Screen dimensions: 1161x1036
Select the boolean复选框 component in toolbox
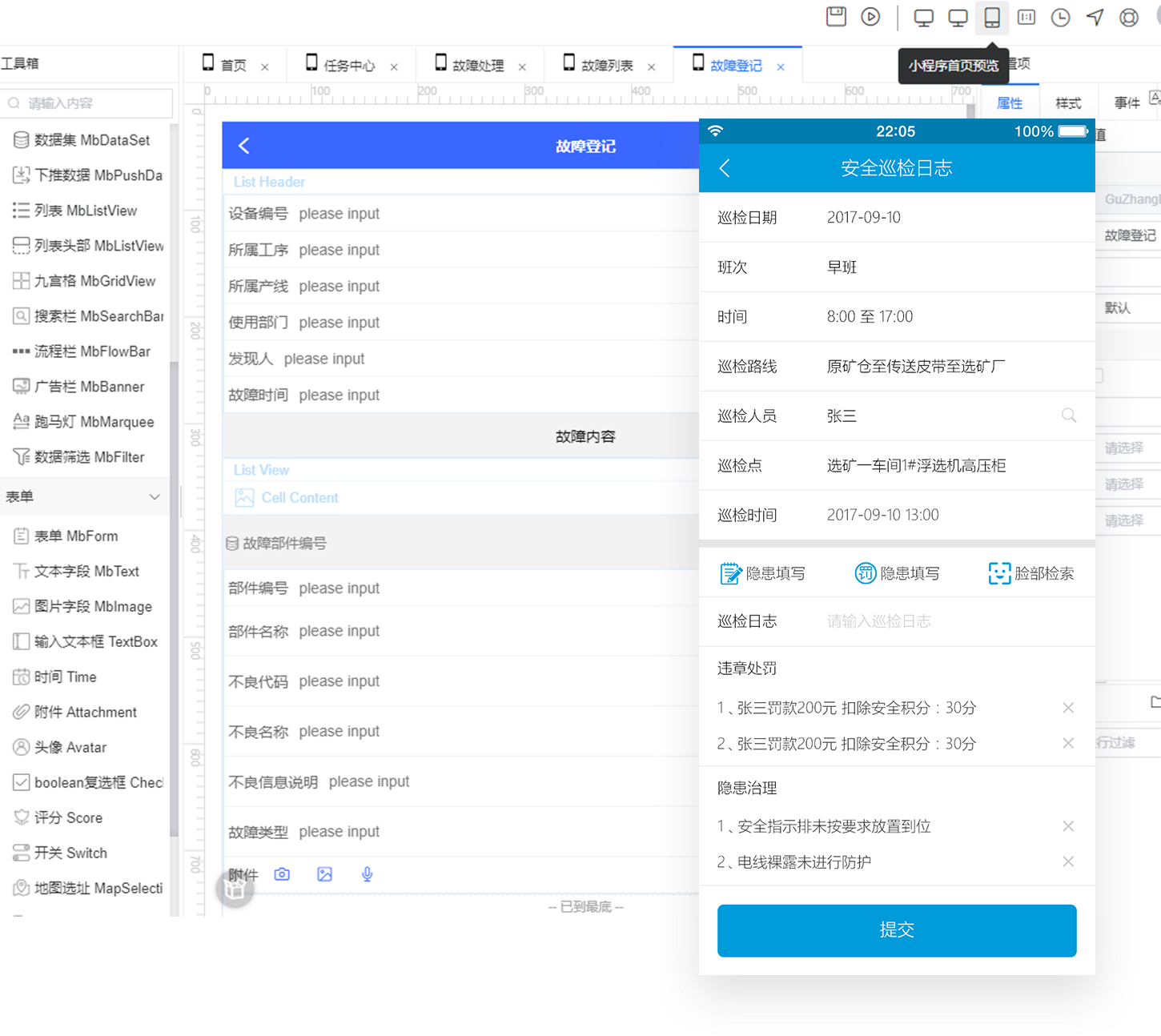coord(88,782)
